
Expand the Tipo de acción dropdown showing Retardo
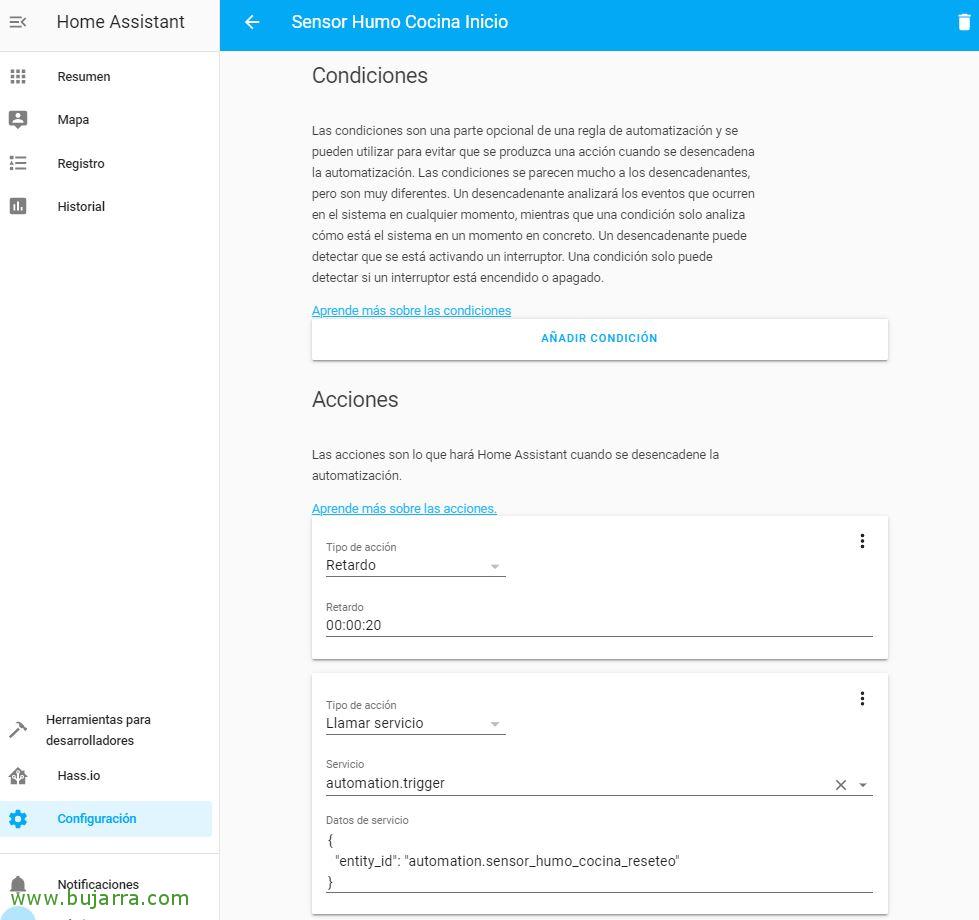coord(415,565)
